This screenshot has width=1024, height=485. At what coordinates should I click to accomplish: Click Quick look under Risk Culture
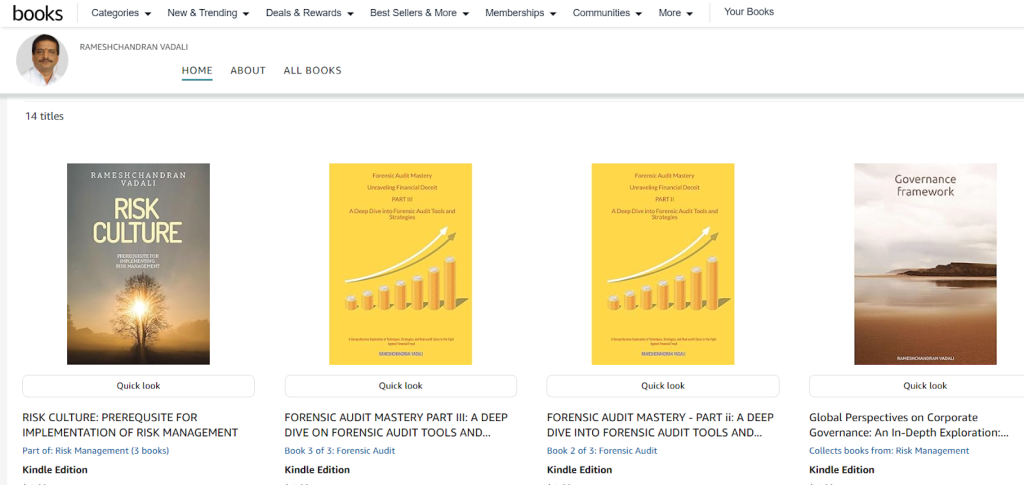pos(138,386)
